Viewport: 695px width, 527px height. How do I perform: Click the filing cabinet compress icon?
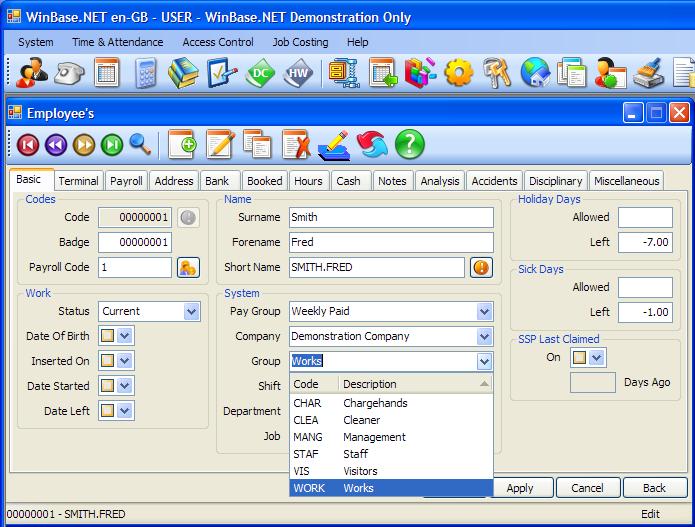click(344, 73)
